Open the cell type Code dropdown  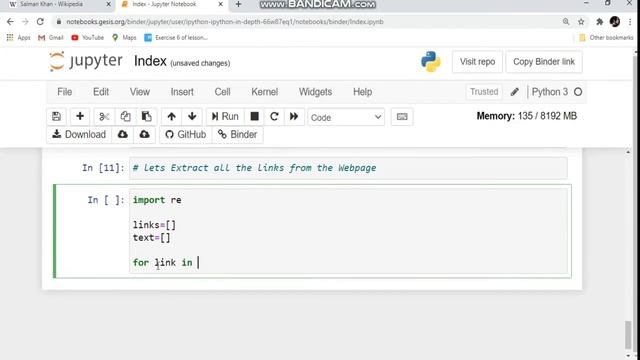[346, 118]
